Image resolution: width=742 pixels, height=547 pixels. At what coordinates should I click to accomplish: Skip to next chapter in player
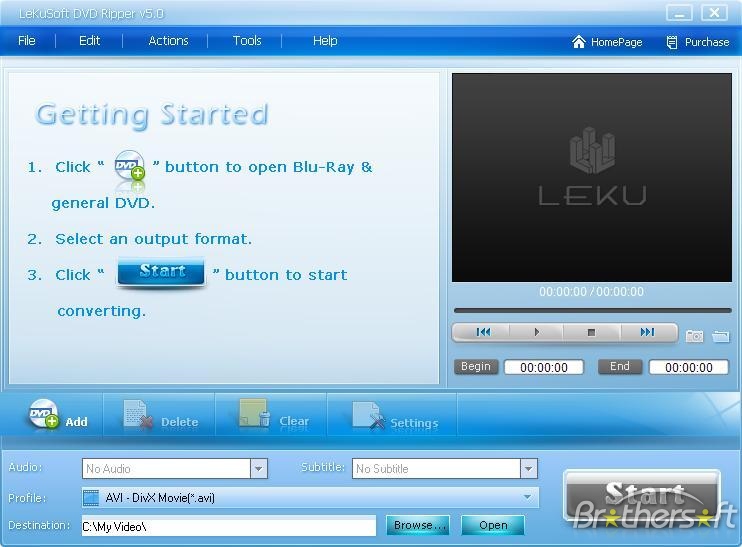pos(647,332)
